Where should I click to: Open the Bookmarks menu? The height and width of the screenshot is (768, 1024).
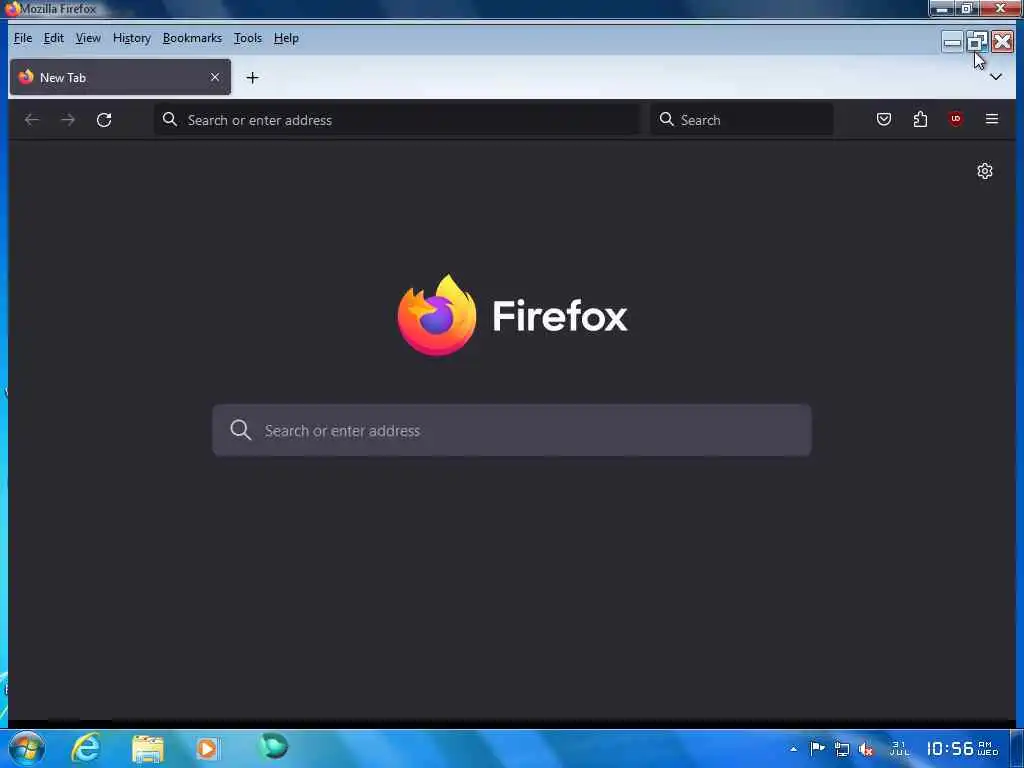pyautogui.click(x=192, y=38)
